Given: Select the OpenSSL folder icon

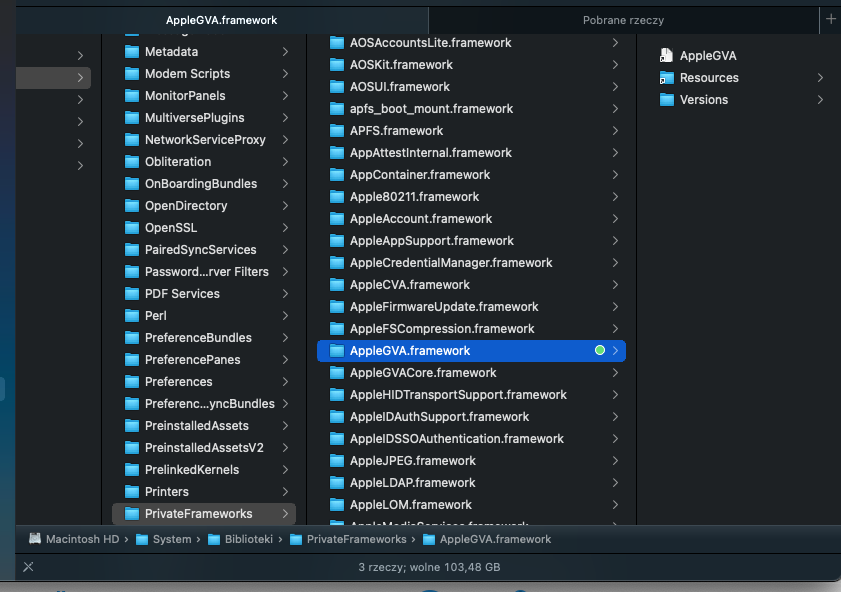Looking at the screenshot, I should tap(132, 227).
